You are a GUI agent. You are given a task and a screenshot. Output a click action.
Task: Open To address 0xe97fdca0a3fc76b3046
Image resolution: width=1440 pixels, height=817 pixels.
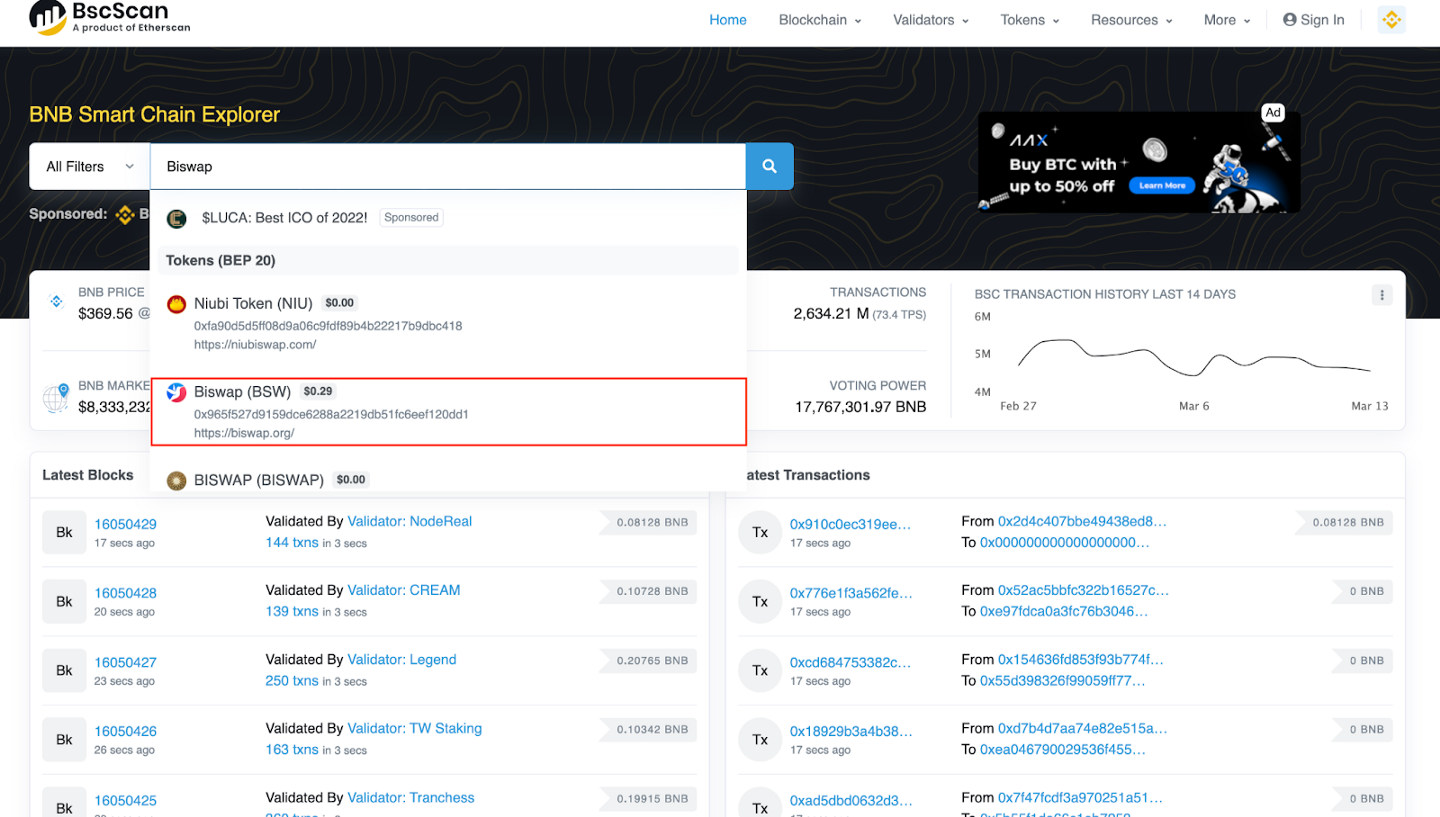tap(1064, 611)
